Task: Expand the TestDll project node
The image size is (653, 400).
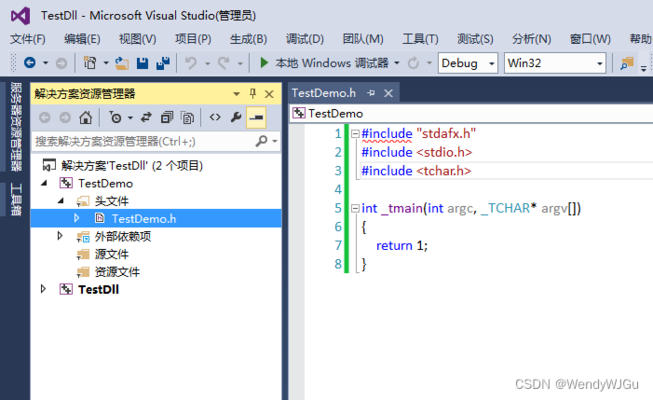Action: point(43,289)
